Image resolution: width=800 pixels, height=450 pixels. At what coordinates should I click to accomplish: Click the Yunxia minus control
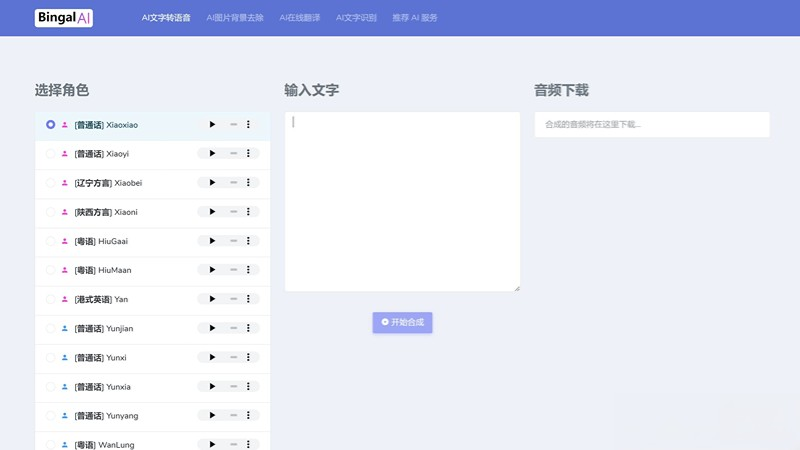pyautogui.click(x=233, y=386)
